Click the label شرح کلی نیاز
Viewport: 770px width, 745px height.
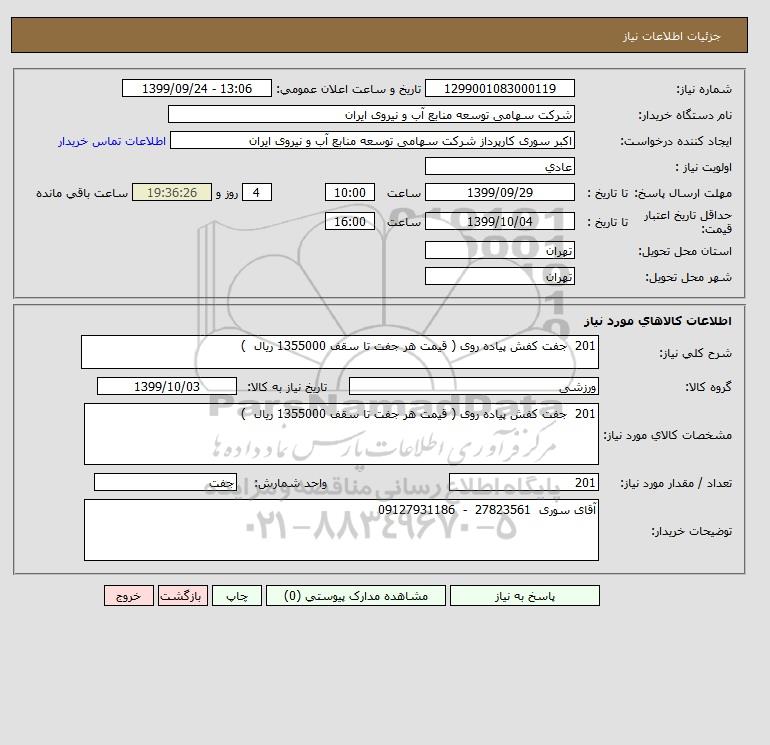(x=695, y=353)
